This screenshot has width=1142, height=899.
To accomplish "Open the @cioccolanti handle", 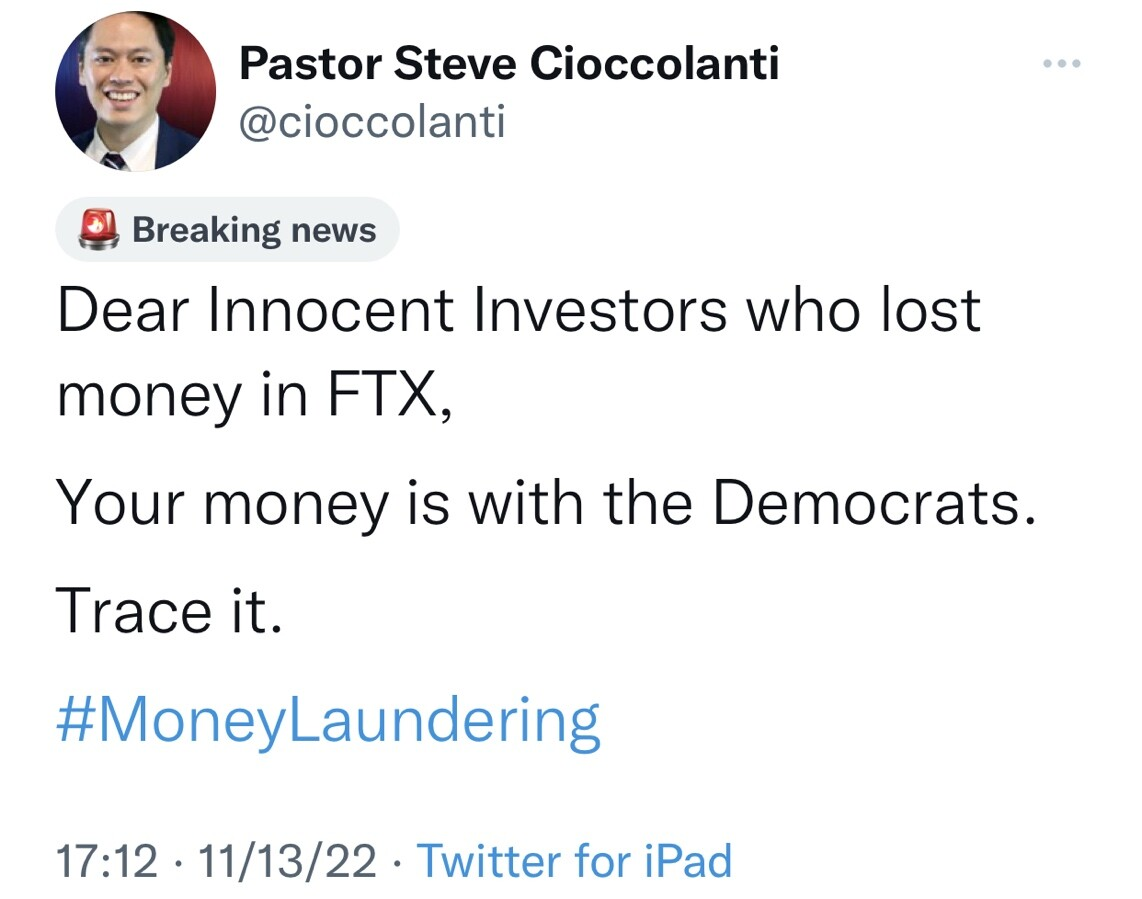I will pyautogui.click(x=372, y=122).
